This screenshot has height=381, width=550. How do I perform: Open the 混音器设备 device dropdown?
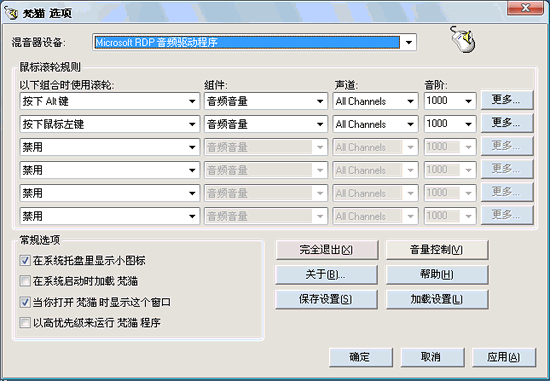[x=255, y=42]
